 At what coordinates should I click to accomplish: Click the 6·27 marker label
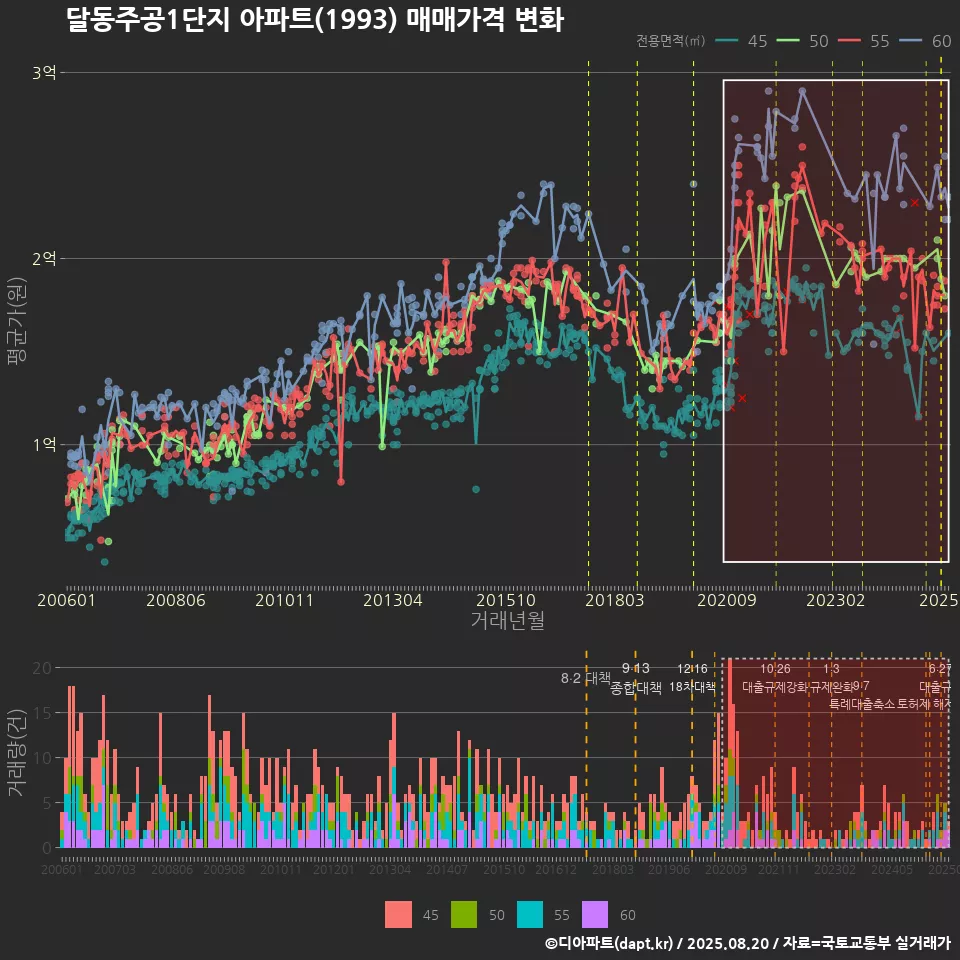pyautogui.click(x=940, y=669)
